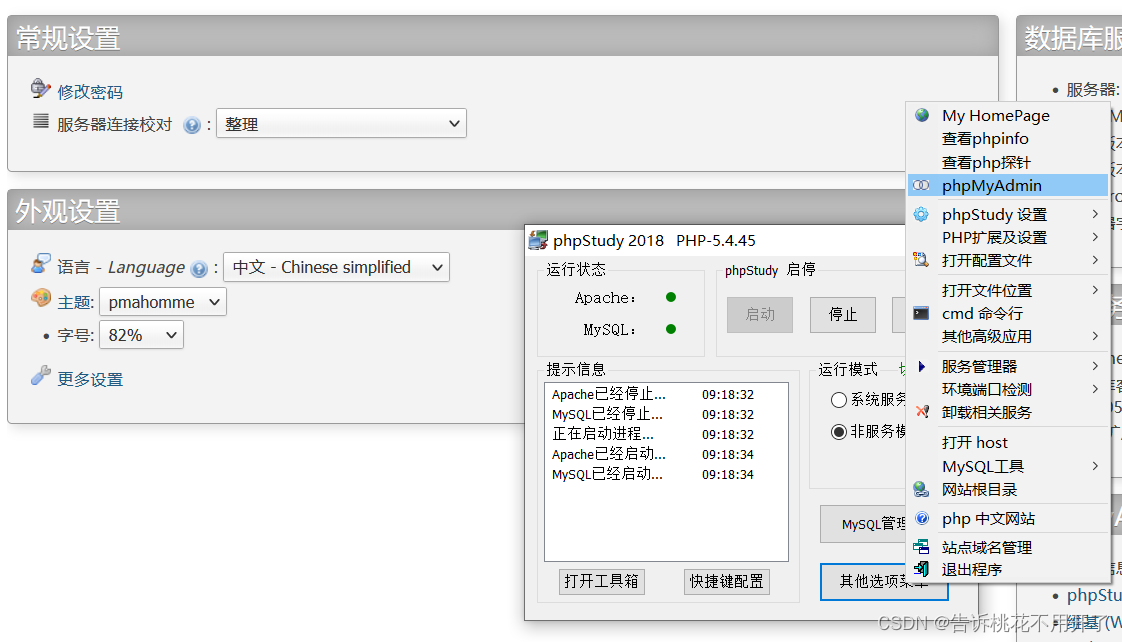Open the 更多设置 link
The width and height of the screenshot is (1122, 642).
[x=90, y=379]
